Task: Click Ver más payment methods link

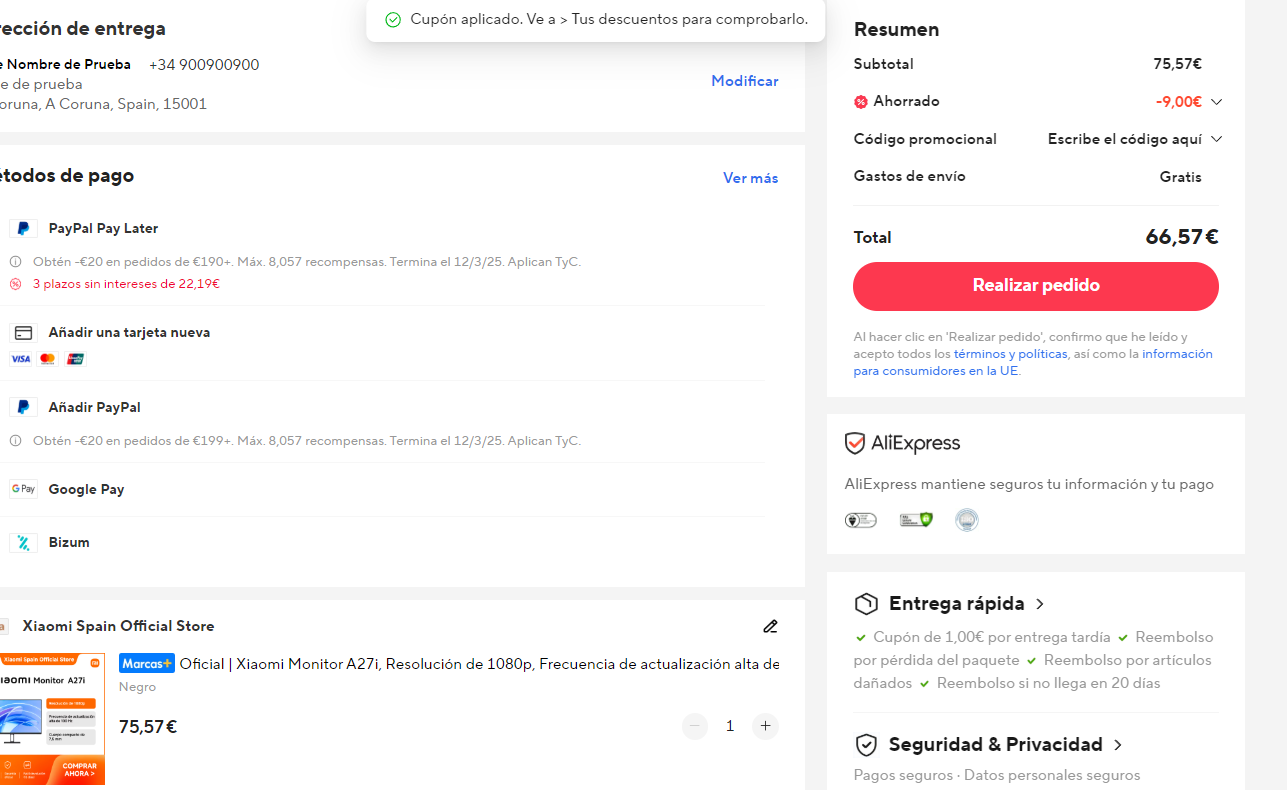Action: tap(751, 178)
